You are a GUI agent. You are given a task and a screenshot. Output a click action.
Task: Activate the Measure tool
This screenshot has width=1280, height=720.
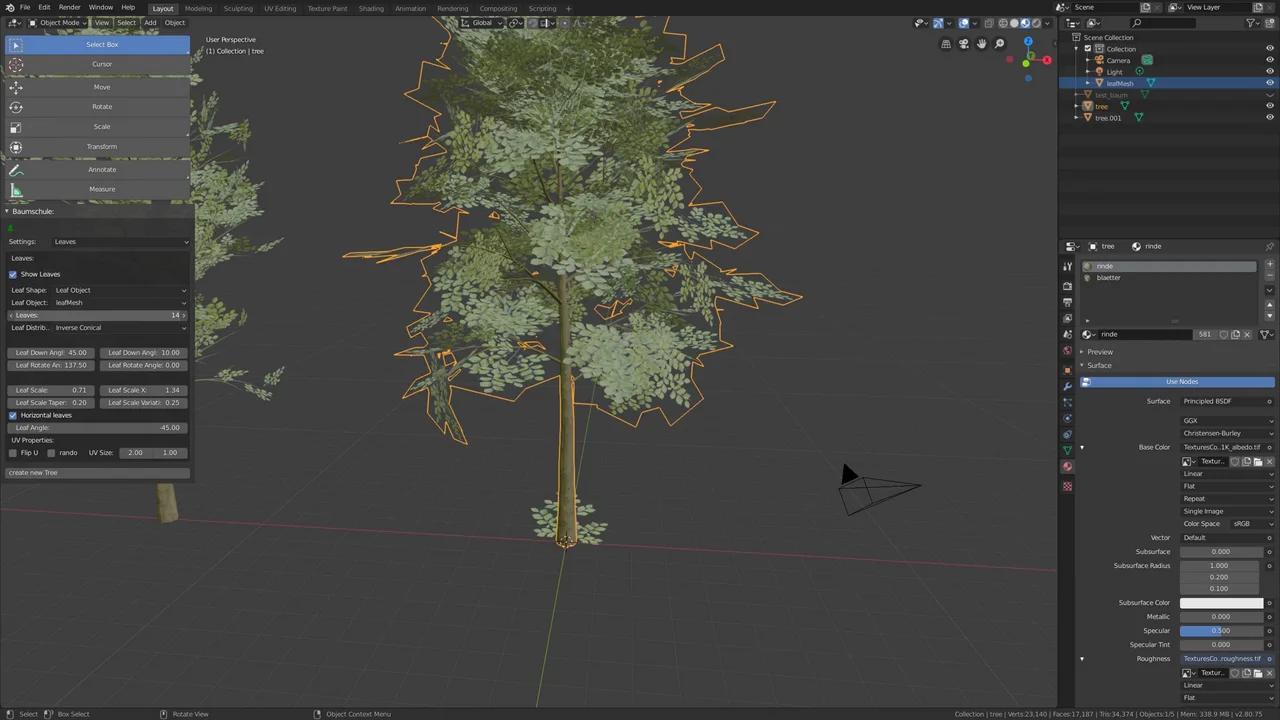101,189
